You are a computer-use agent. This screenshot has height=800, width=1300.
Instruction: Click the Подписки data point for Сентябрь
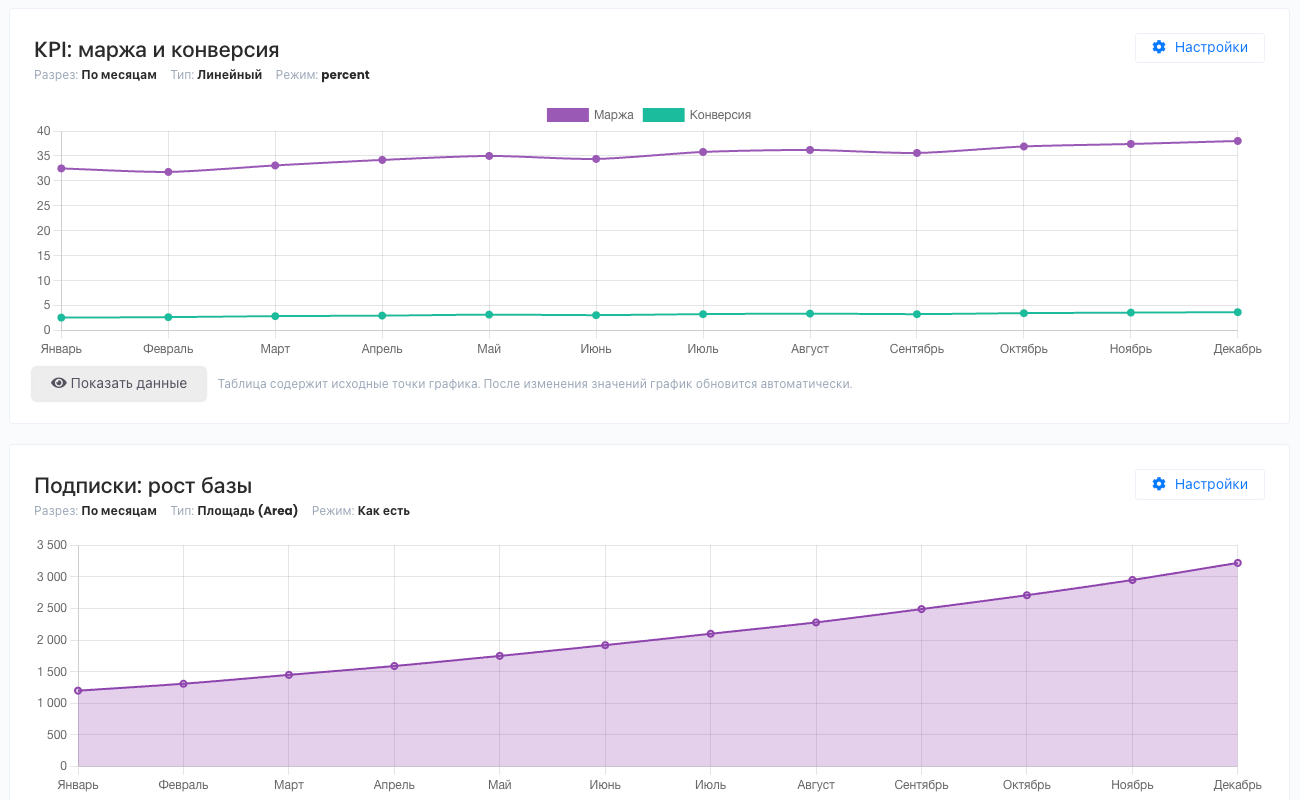[x=921, y=609]
